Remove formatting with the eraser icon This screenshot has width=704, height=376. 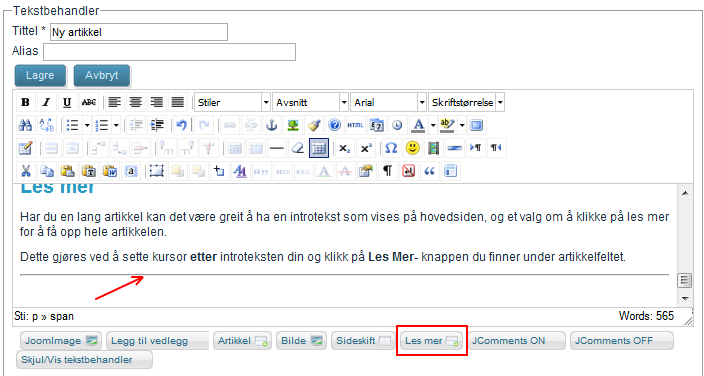pyautogui.click(x=298, y=148)
